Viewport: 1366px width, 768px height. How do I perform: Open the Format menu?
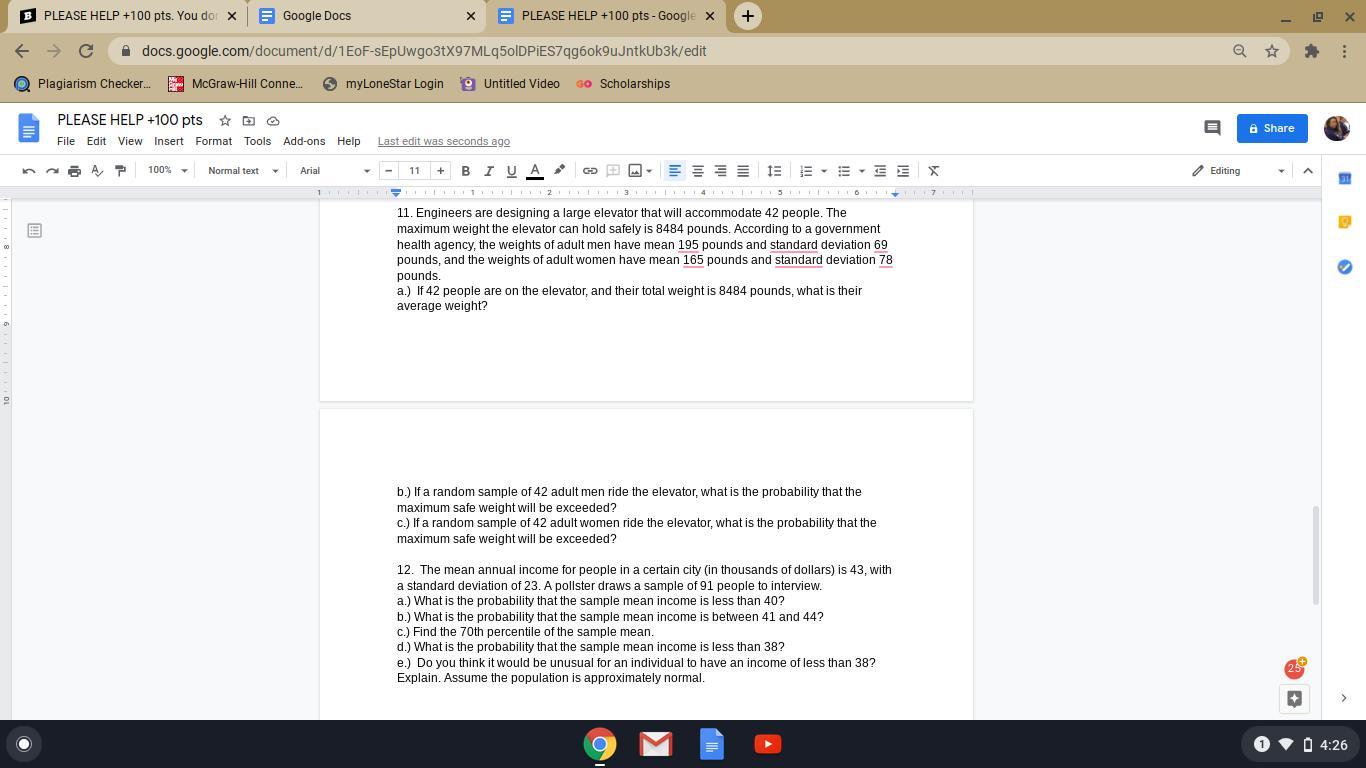[x=213, y=141]
